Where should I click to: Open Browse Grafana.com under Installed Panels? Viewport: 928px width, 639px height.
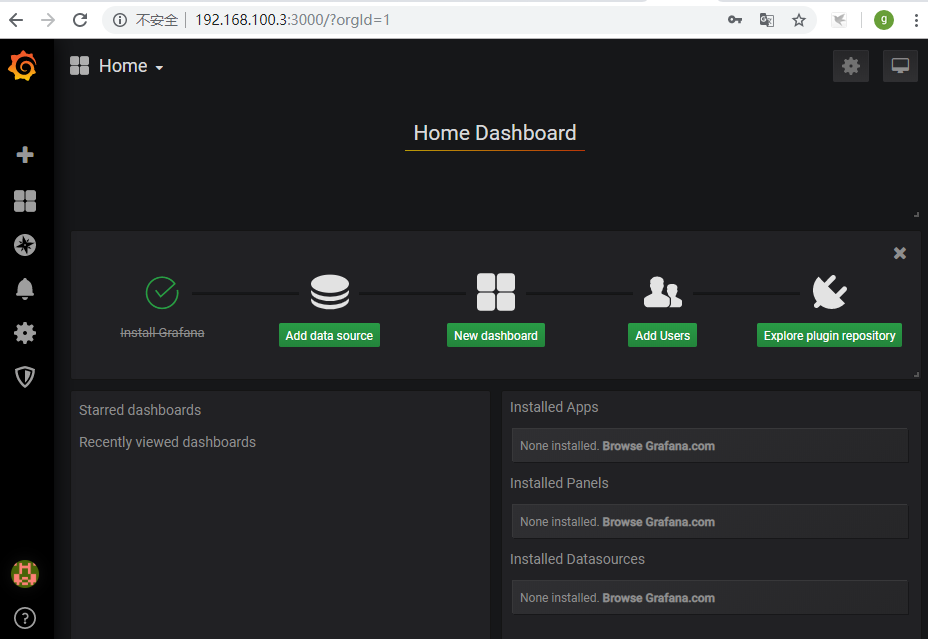pyautogui.click(x=658, y=522)
